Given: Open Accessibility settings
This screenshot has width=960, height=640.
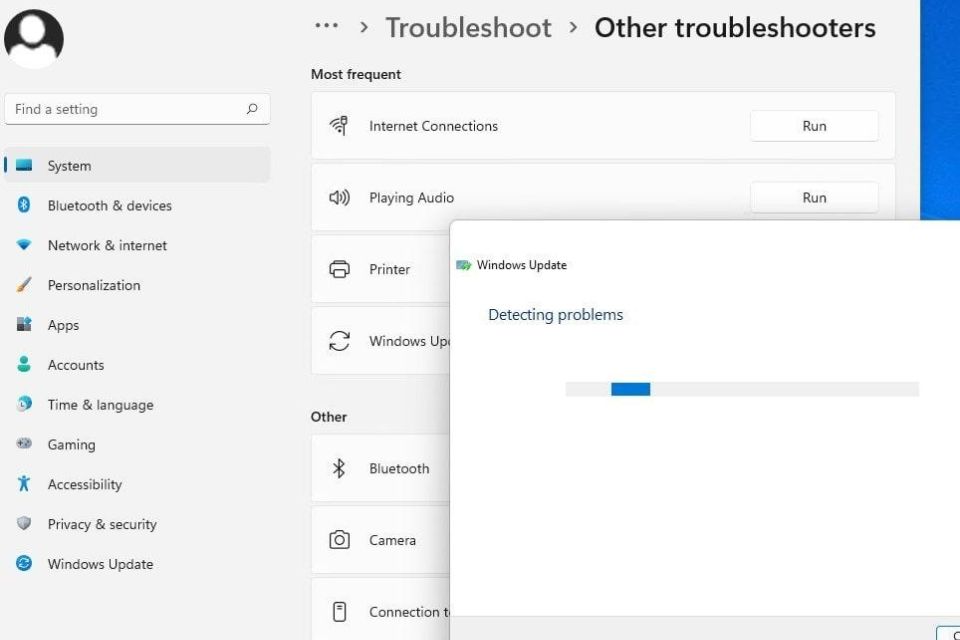Looking at the screenshot, I should (137, 484).
